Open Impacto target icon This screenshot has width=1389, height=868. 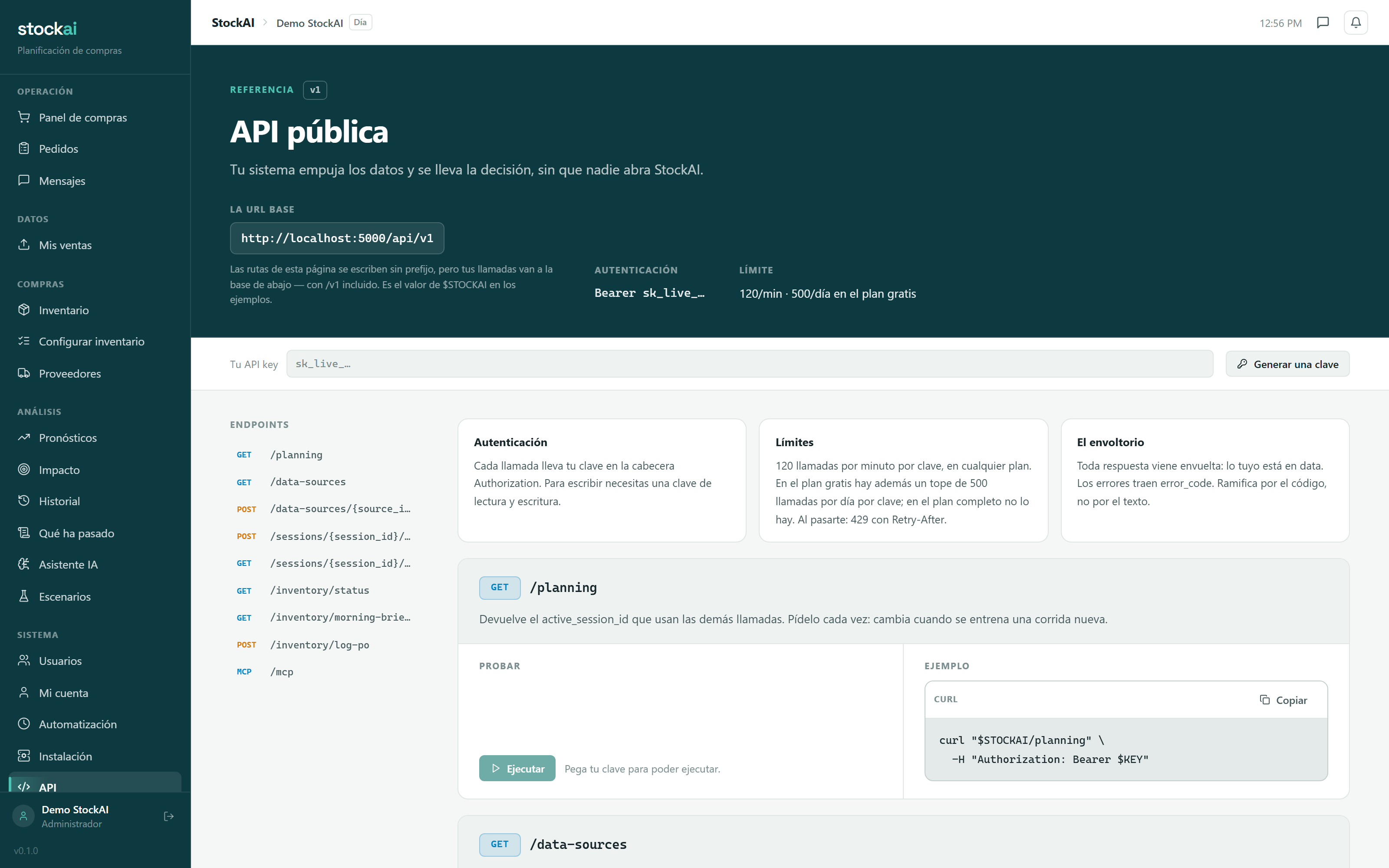23,470
